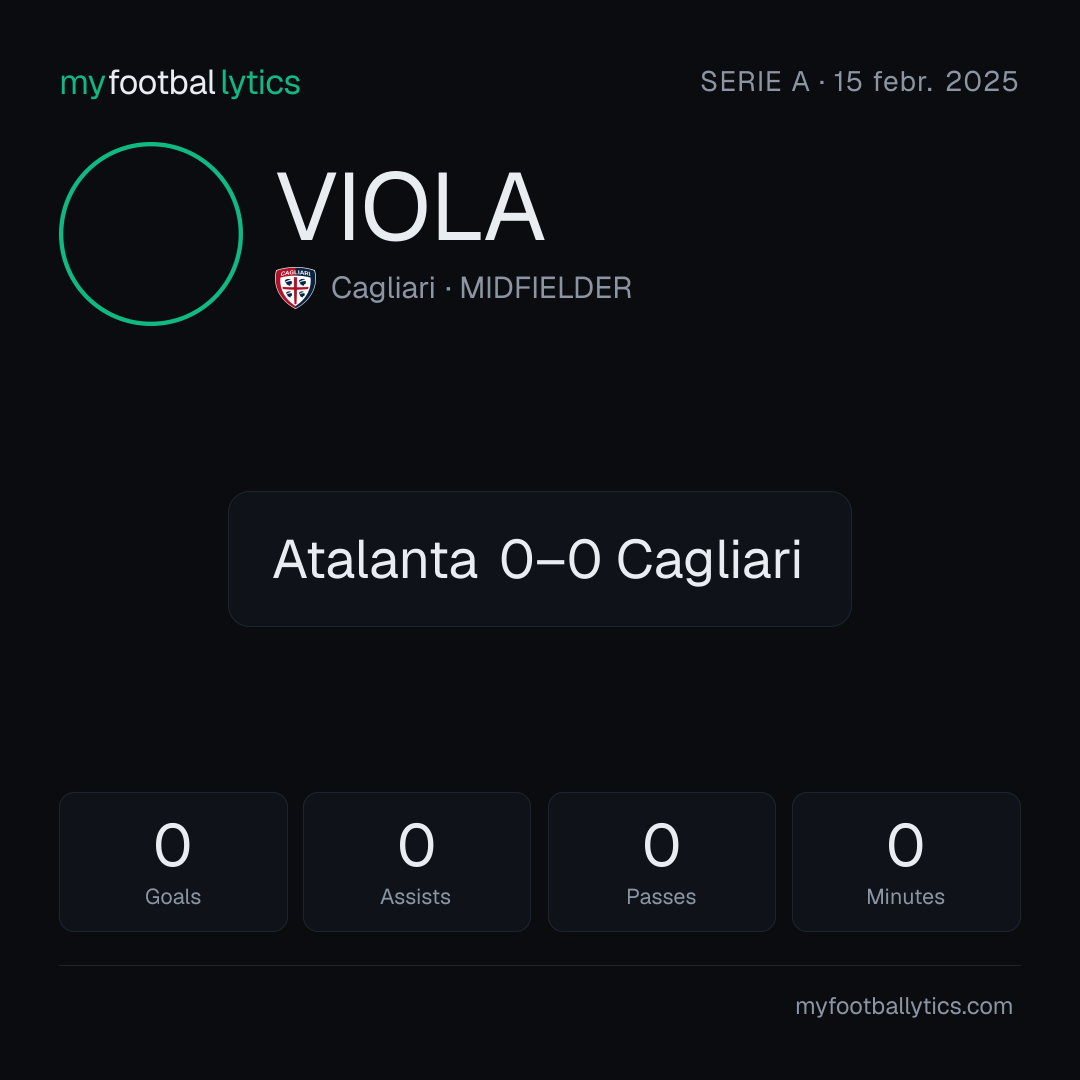Click the zero value above Minutes
This screenshot has width=1080, height=1080.
tap(905, 845)
